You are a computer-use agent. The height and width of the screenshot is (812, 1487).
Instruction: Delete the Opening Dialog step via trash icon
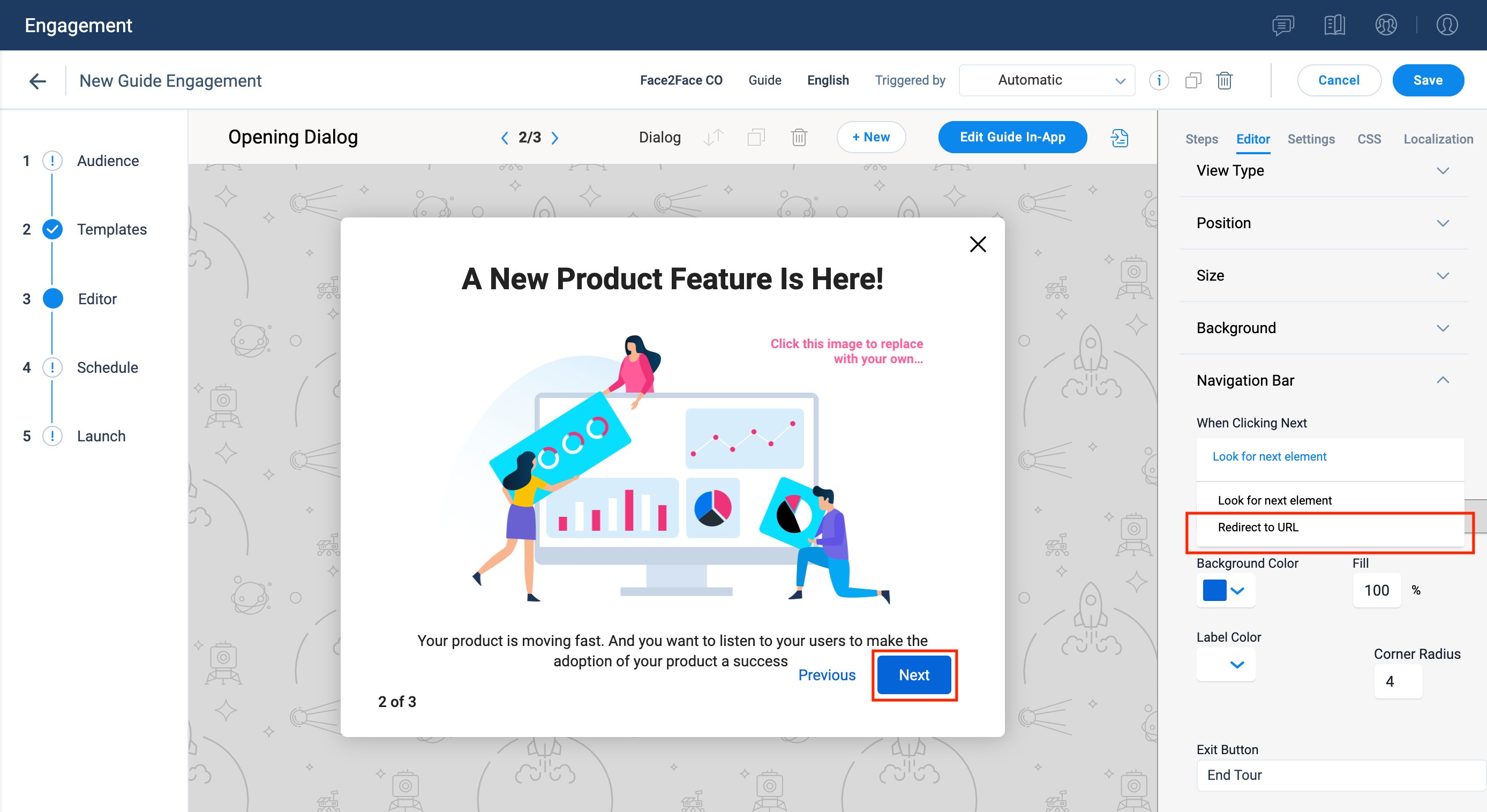click(799, 137)
